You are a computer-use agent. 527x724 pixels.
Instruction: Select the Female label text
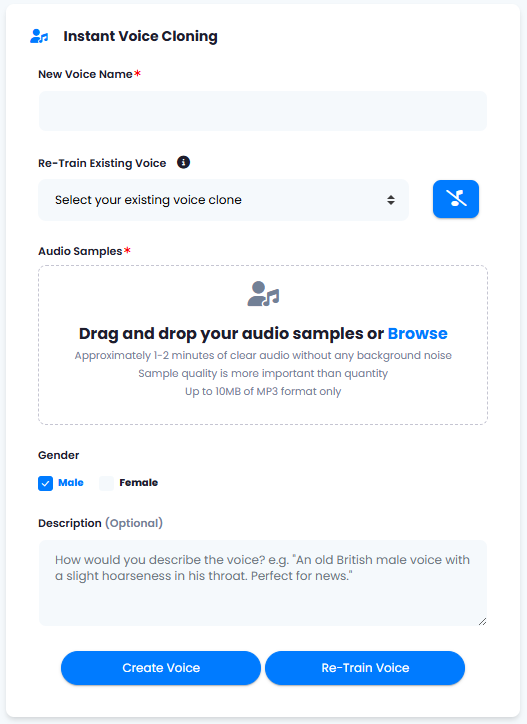[139, 483]
